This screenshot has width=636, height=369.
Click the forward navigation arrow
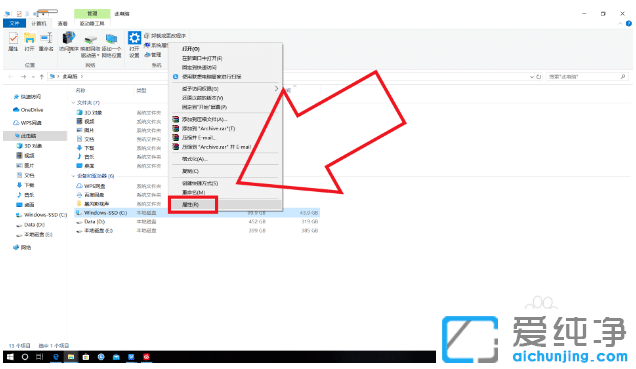[x=24, y=77]
